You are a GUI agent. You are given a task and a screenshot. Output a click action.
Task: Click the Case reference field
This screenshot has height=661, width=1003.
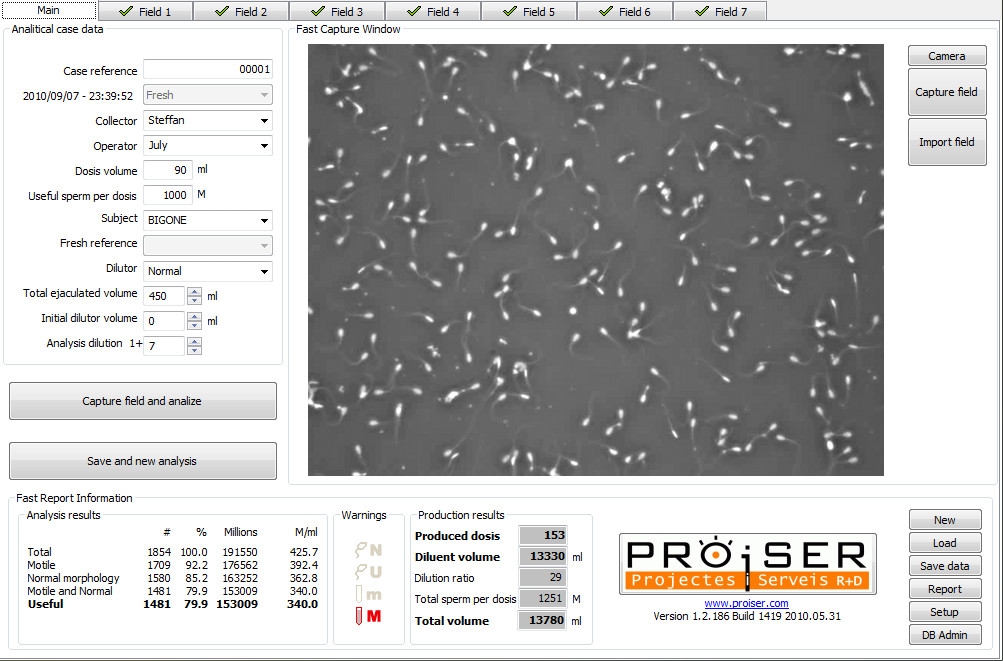[208, 69]
